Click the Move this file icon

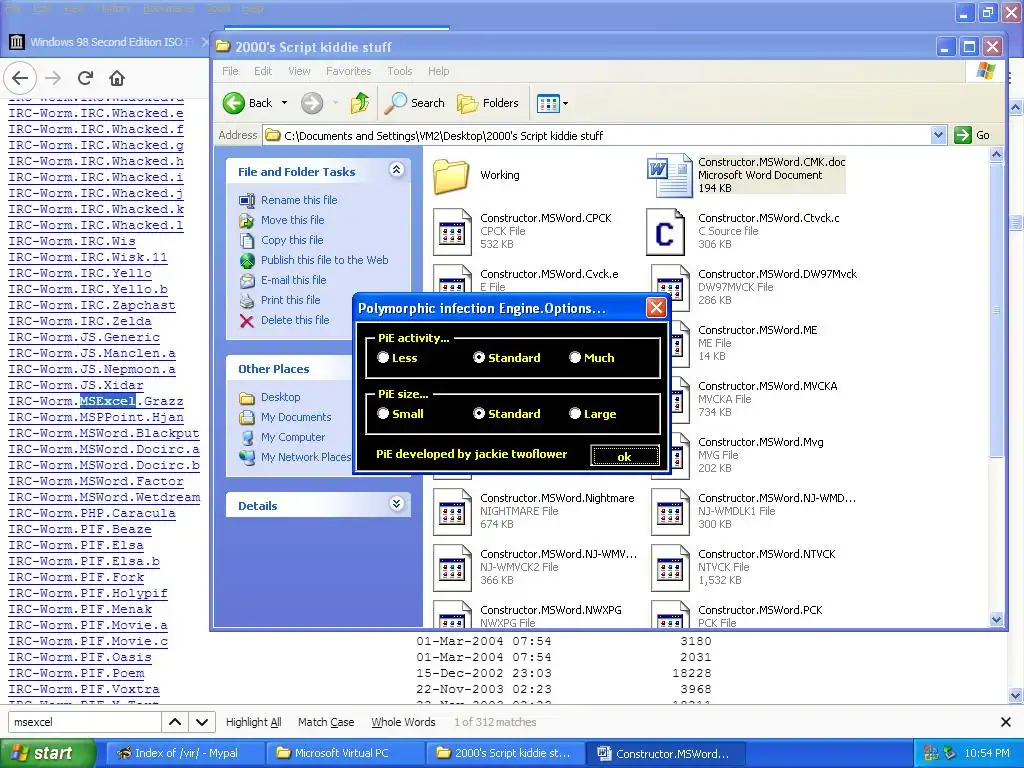[x=246, y=220]
